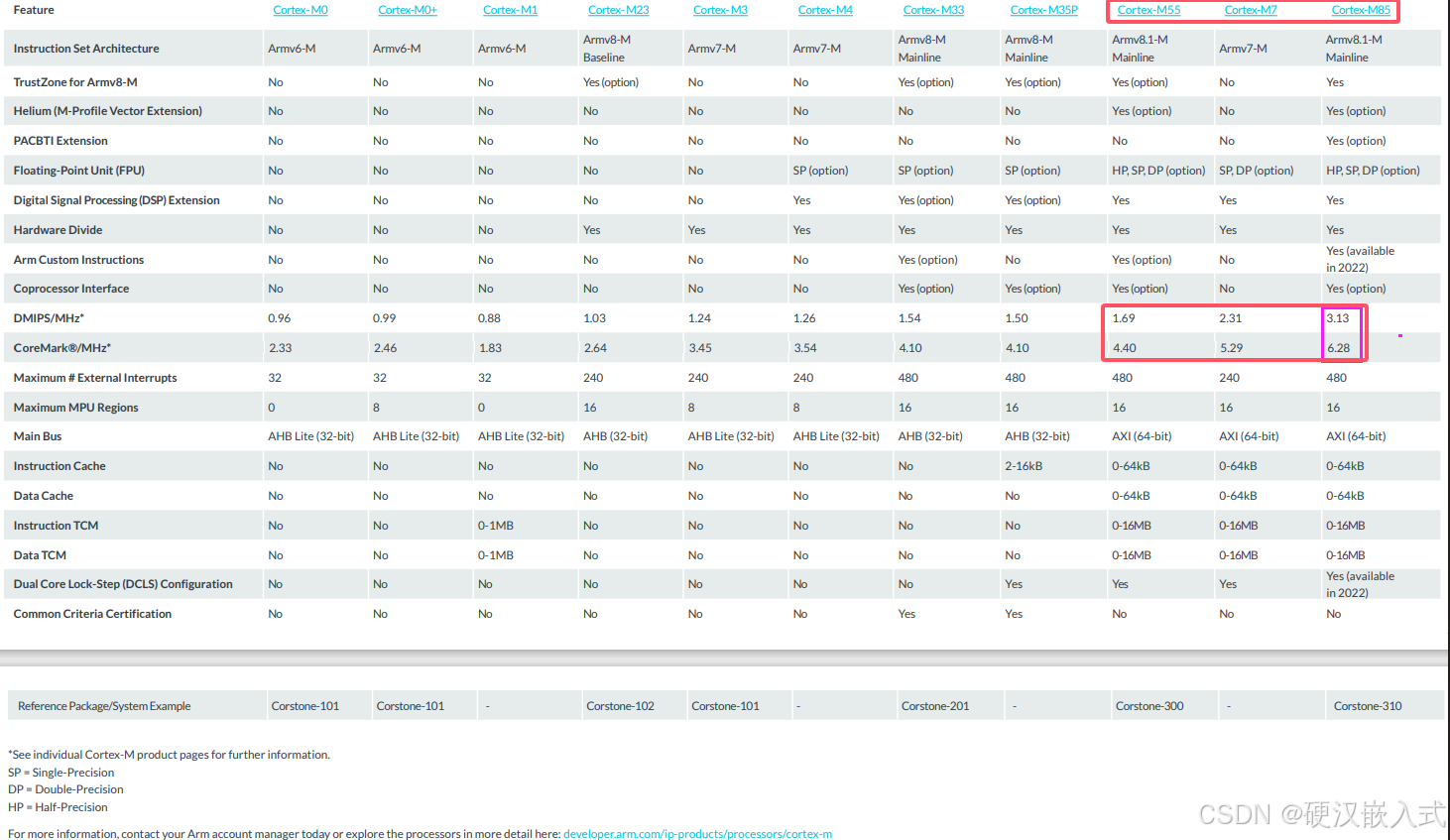1450x840 pixels.
Task: Select the 'Corstone-300' cell
Action: [x=1149, y=706]
